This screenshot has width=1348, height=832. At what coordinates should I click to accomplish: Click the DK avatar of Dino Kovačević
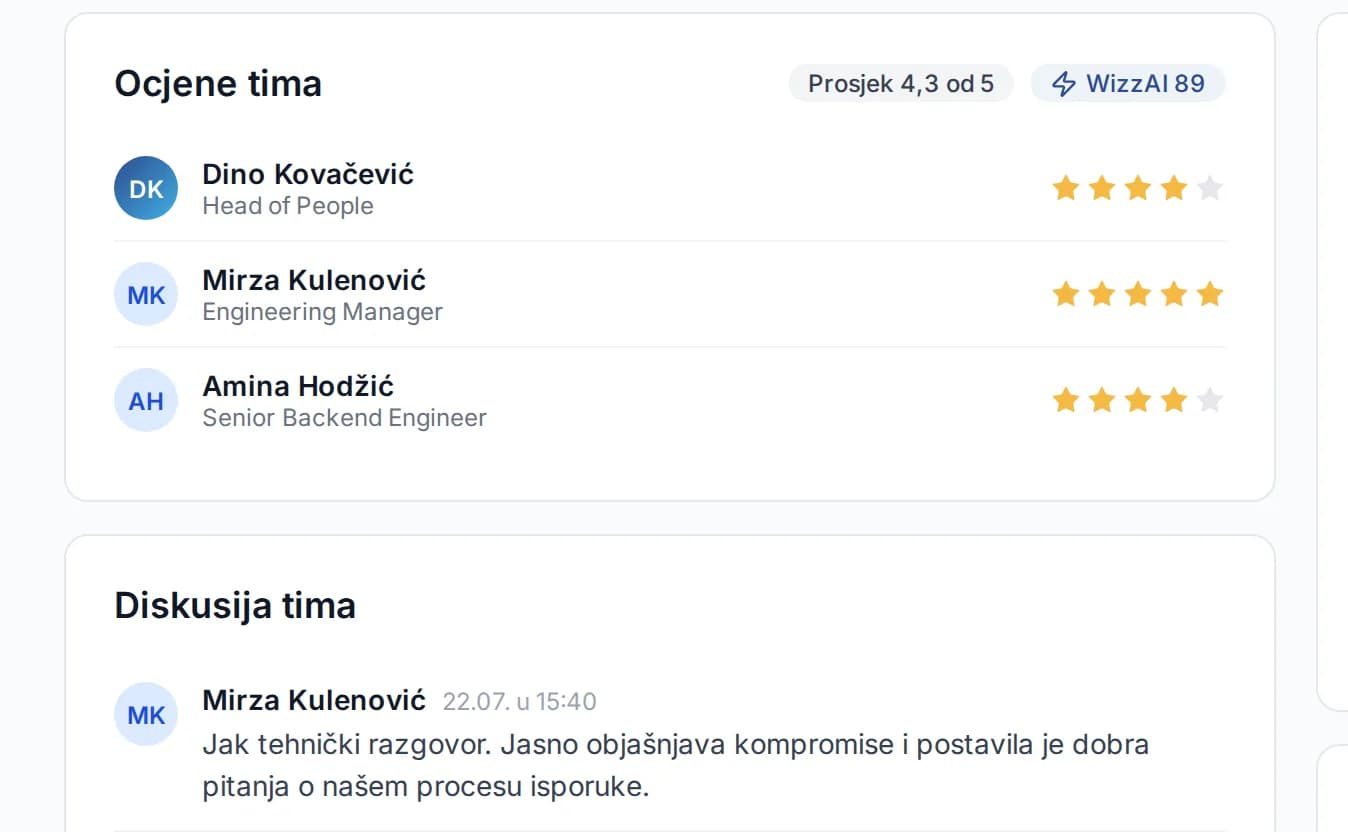tap(146, 188)
